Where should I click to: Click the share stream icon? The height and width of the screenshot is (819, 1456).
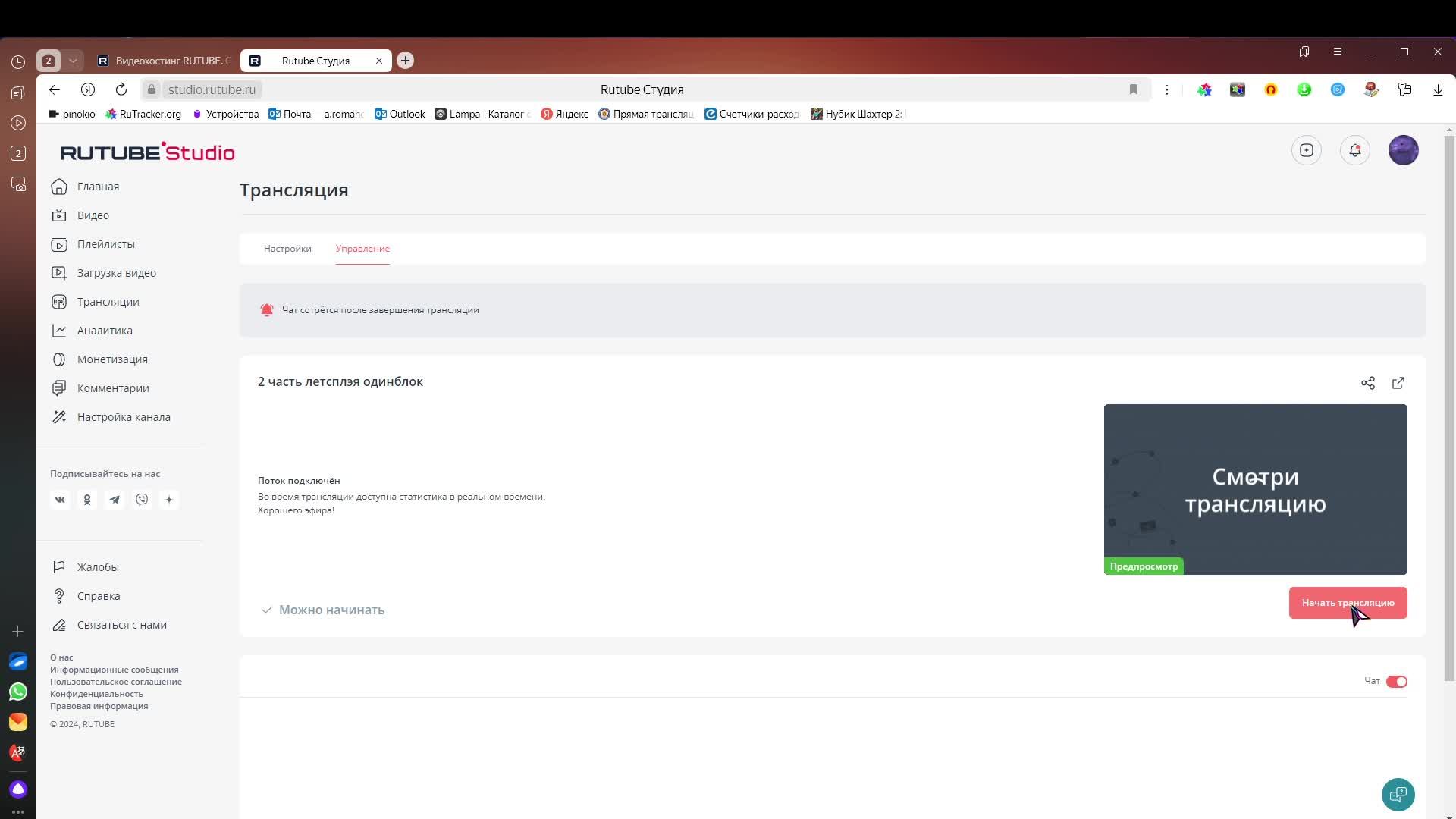(x=1368, y=383)
